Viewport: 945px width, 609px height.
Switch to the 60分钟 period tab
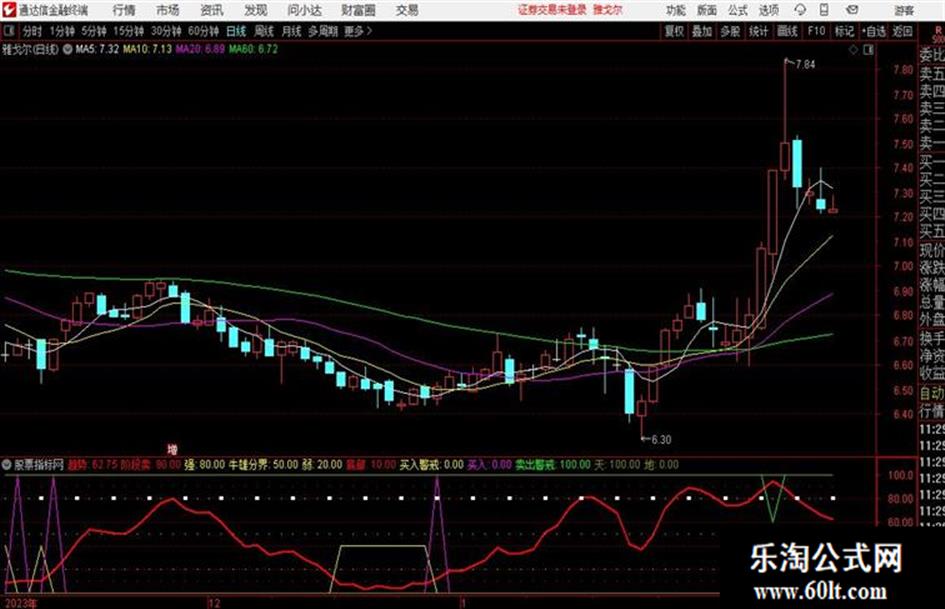[x=204, y=31]
